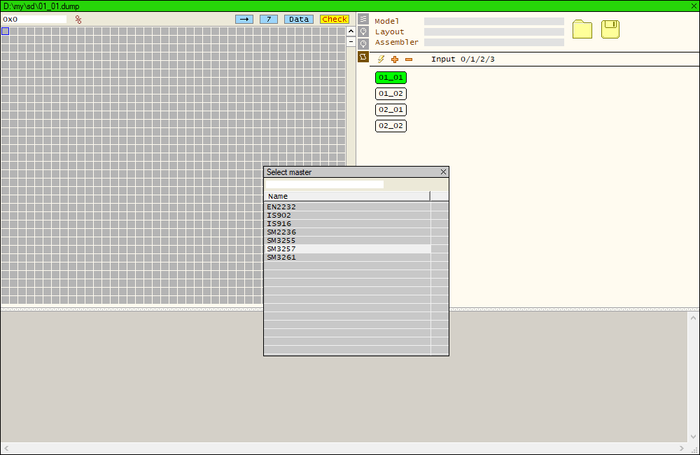Click the Select master search field
Image resolution: width=700 pixels, height=455 pixels.
[x=325, y=184]
